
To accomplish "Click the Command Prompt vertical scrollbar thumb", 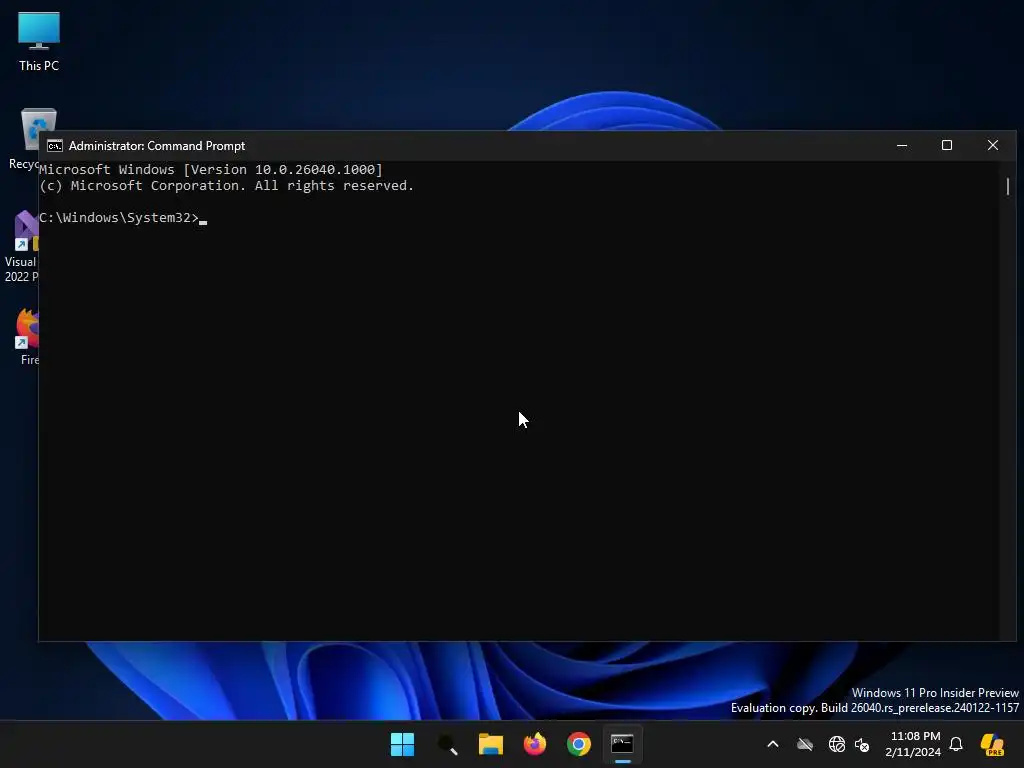I will (1008, 186).
